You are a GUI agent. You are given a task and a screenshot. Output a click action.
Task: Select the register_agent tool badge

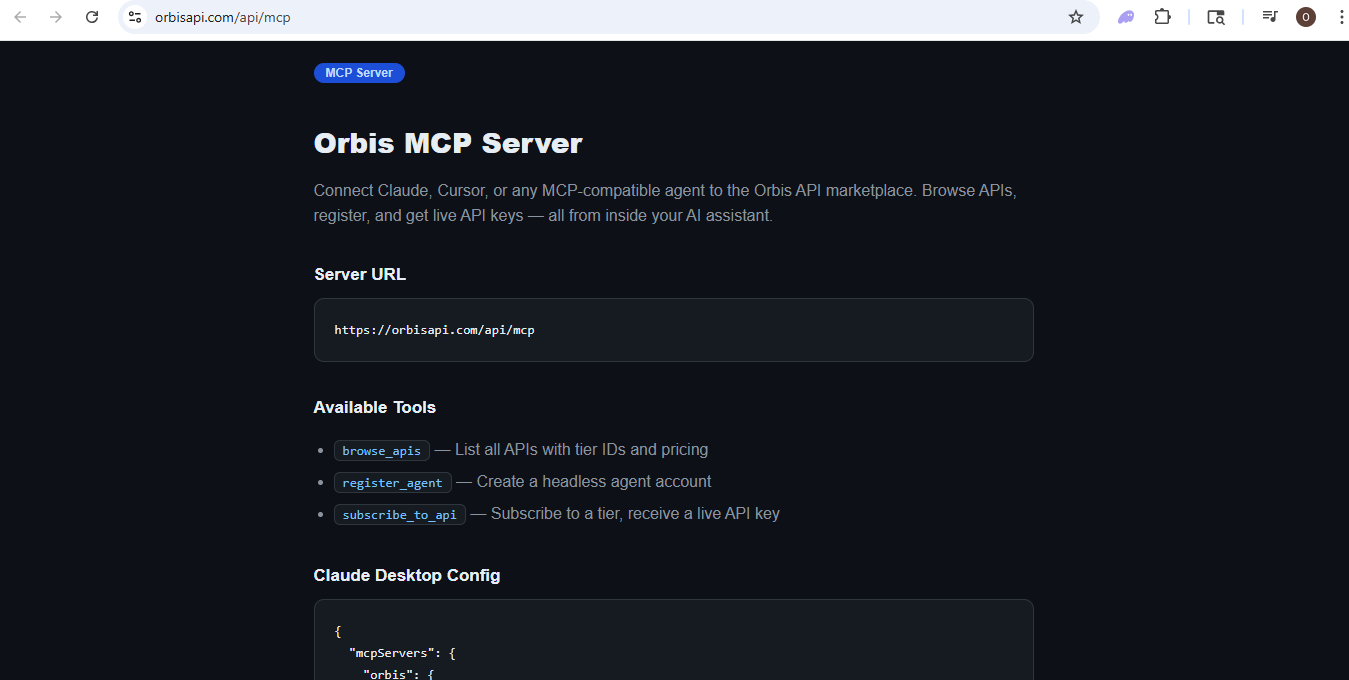tap(392, 482)
